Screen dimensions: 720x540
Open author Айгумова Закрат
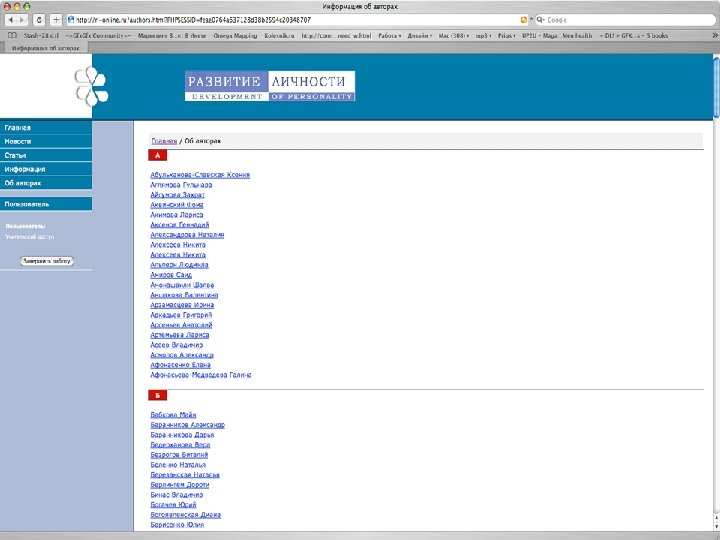pyautogui.click(x=178, y=195)
